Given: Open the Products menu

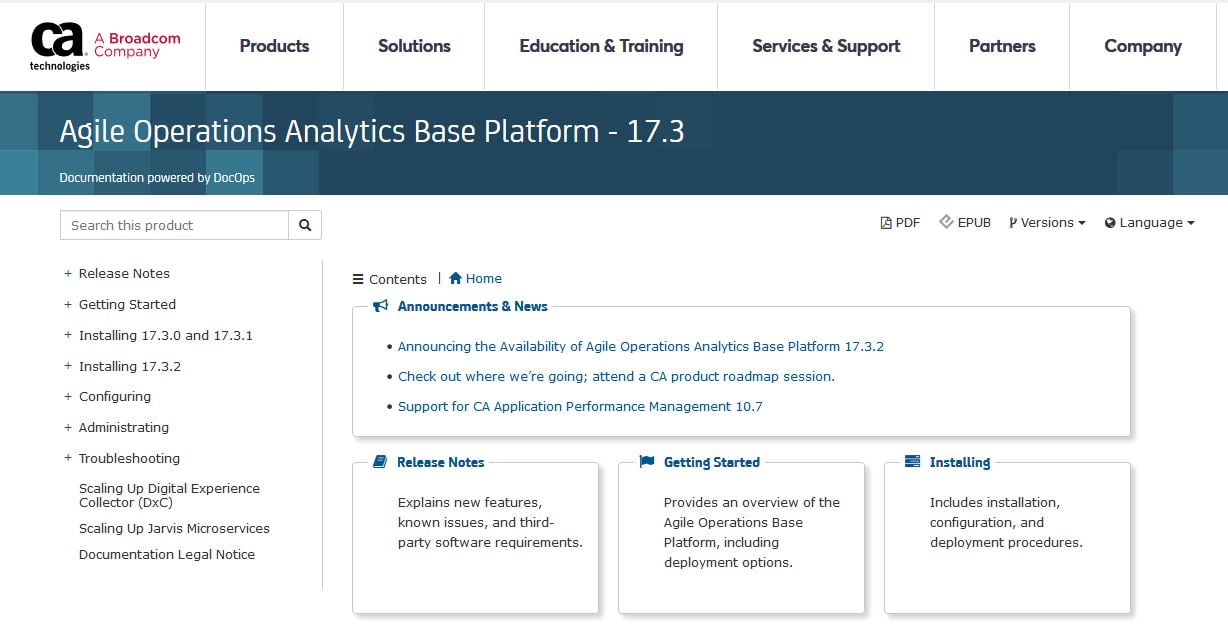Looking at the screenshot, I should coord(274,46).
